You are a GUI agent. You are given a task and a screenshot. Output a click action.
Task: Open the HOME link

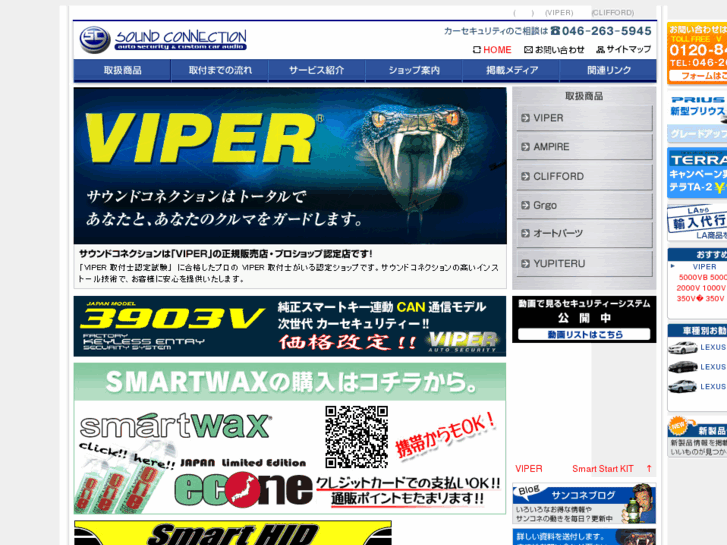(x=492, y=50)
